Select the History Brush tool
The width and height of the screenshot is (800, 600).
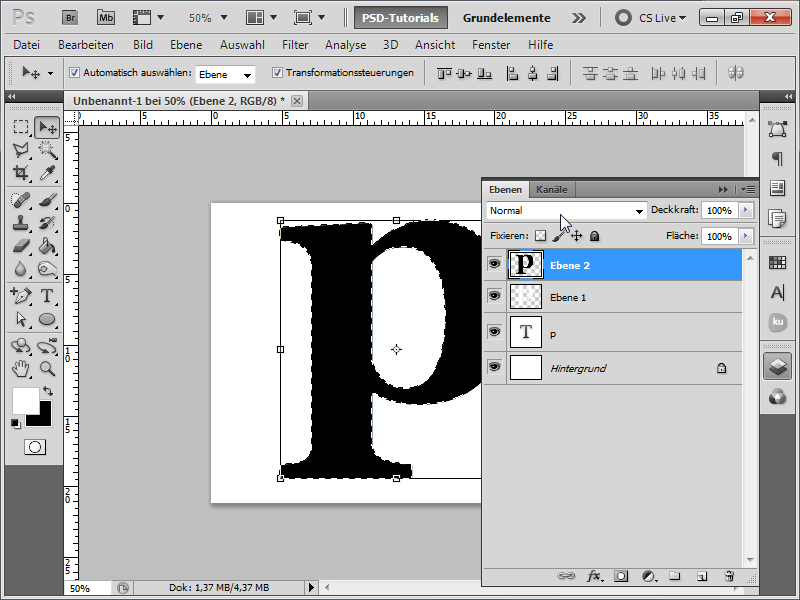pos(47,223)
